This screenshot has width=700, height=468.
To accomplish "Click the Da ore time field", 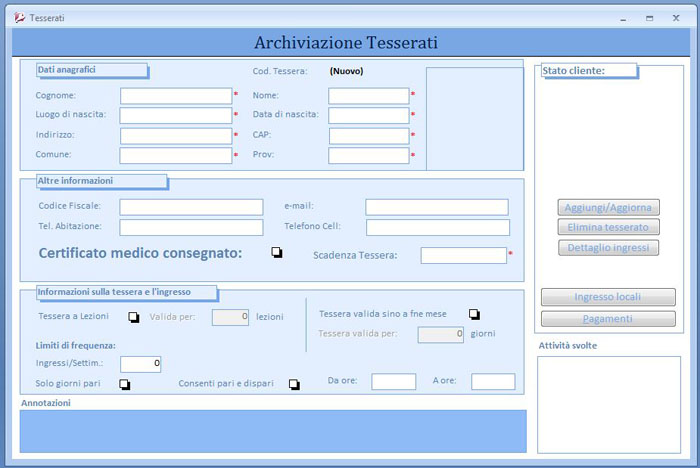I will 393,381.
